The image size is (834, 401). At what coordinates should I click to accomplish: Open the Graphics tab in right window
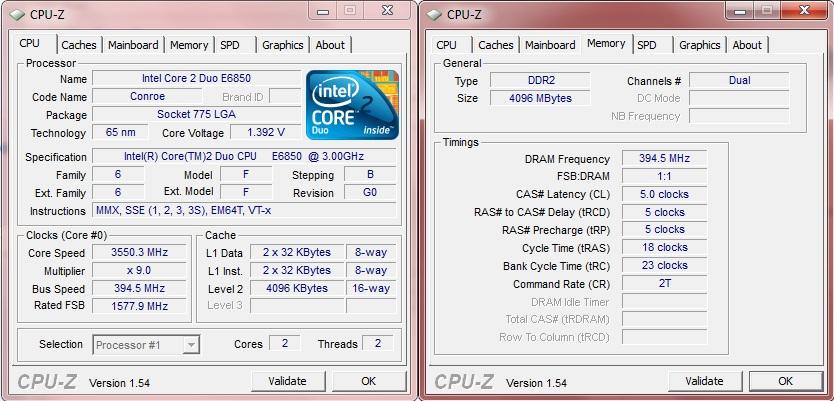[x=699, y=45]
